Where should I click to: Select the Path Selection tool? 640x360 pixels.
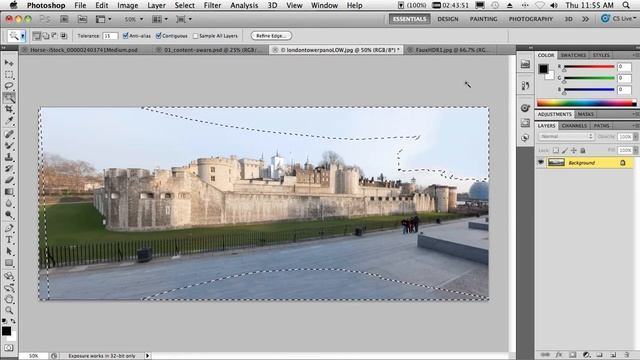pos(9,251)
